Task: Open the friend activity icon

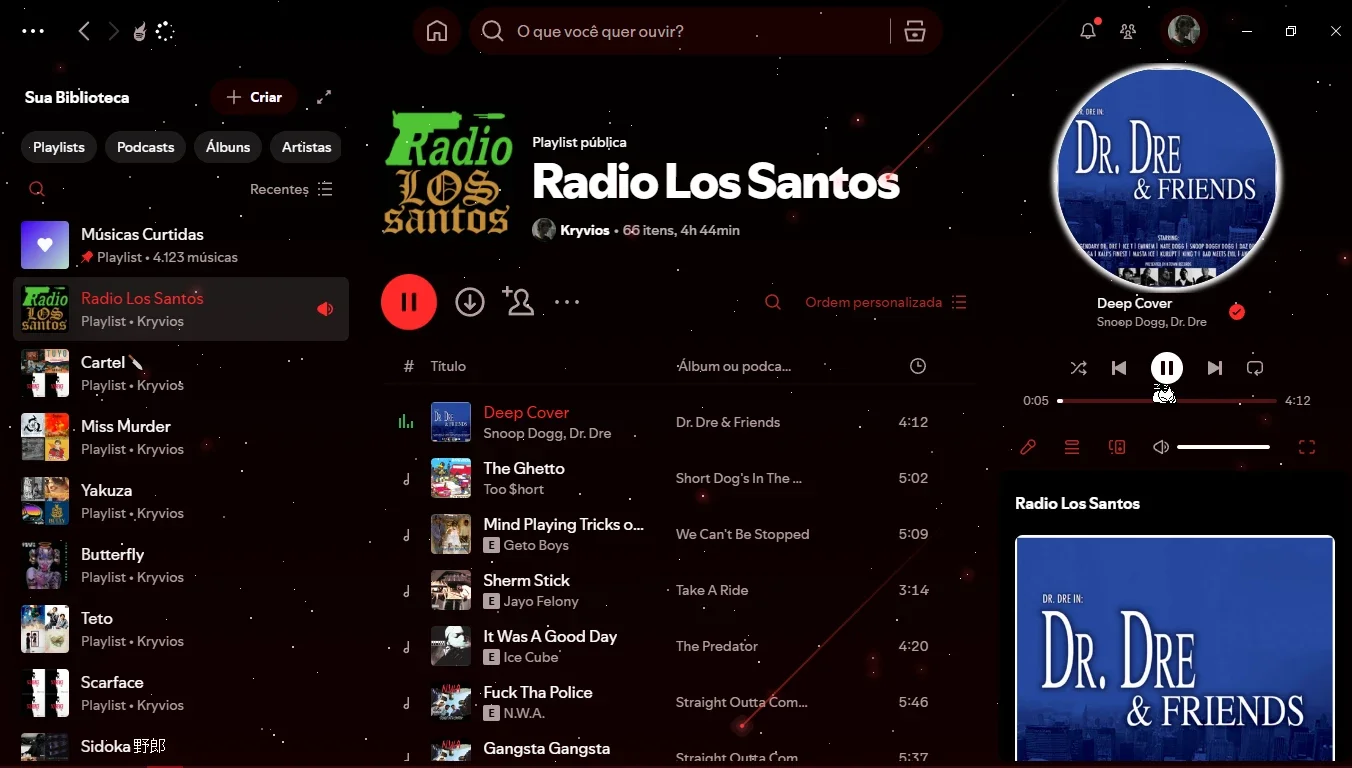Action: (x=1128, y=31)
